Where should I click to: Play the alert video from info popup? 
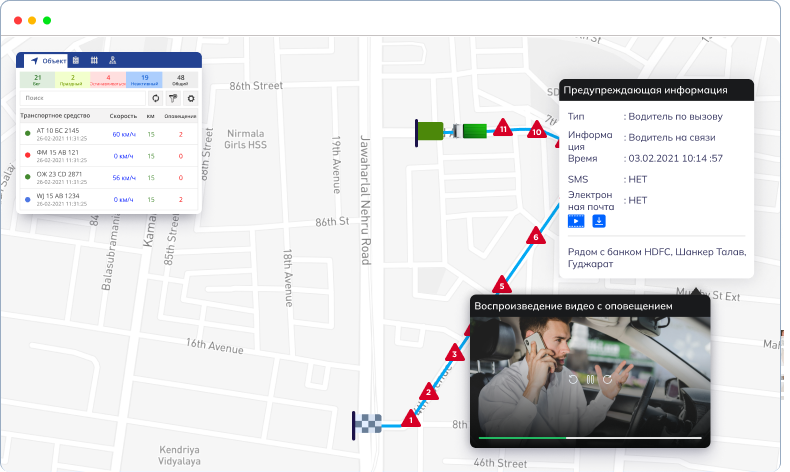(x=576, y=221)
